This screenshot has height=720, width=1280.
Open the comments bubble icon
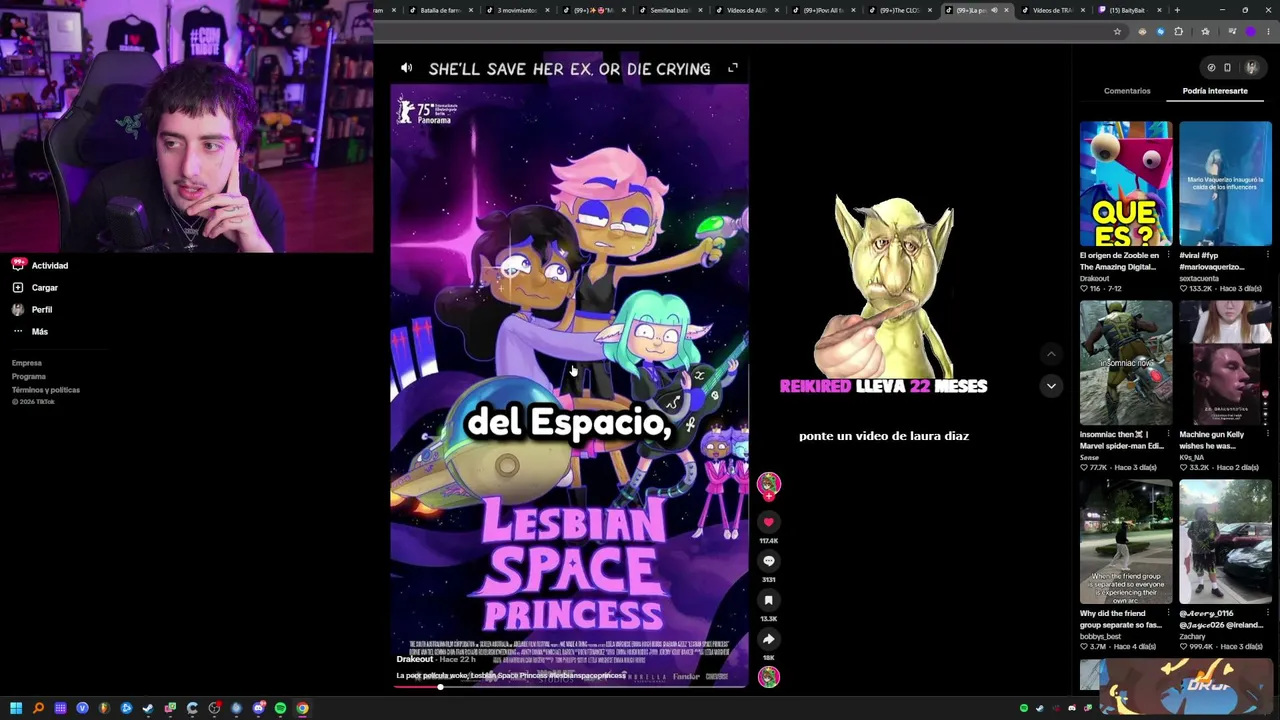768,561
